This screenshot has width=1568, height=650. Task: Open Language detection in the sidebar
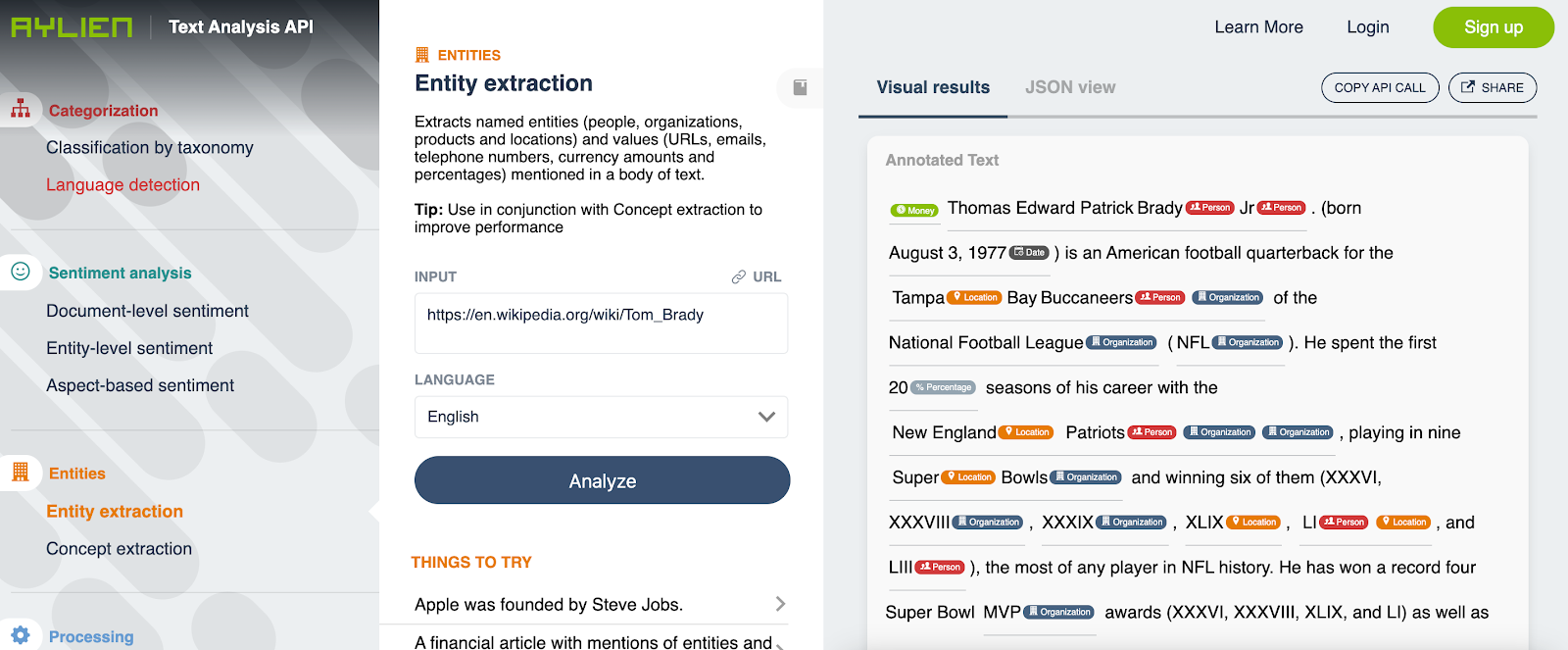pyautogui.click(x=122, y=185)
